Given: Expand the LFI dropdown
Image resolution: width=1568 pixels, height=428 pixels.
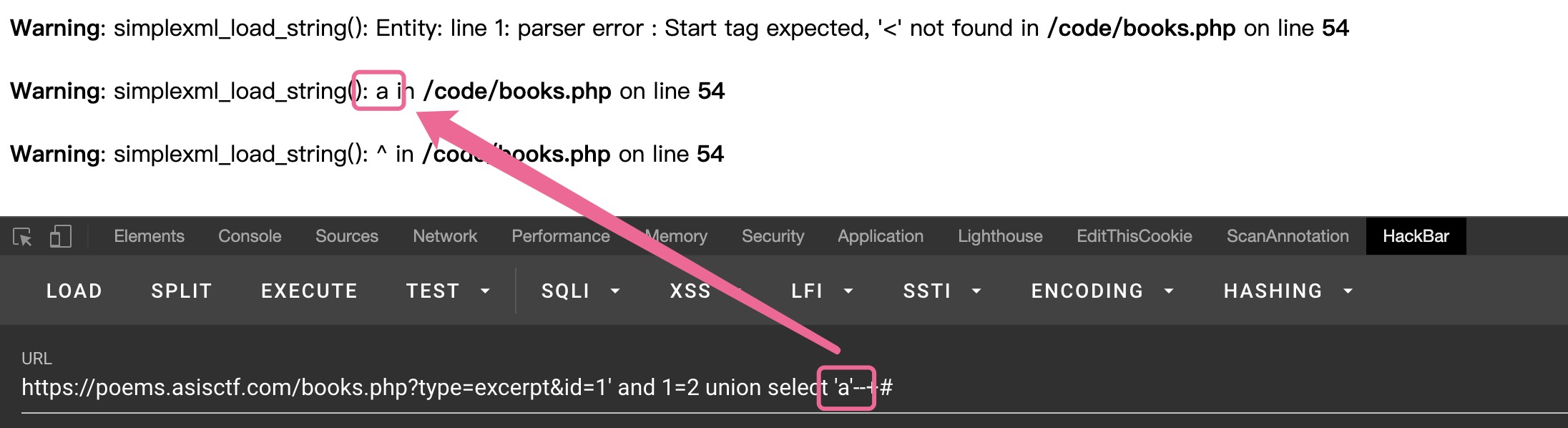Looking at the screenshot, I should coord(822,291).
